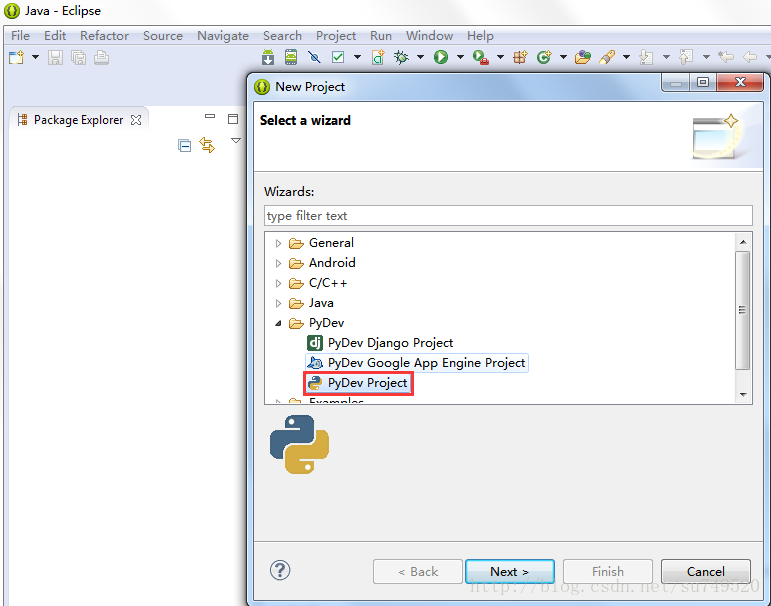Open the Run configurations dropdown arrow
The width and height of the screenshot is (771, 606).
pos(460,58)
